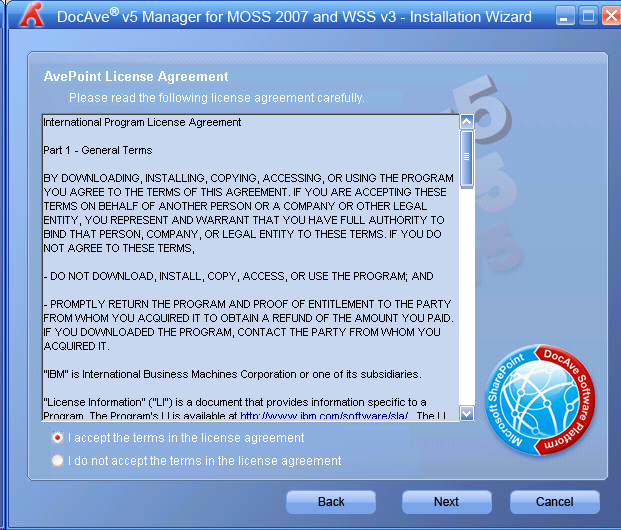Image resolution: width=621 pixels, height=530 pixels.
Task: Maximize the Installation Wizard window
Action: click(589, 15)
